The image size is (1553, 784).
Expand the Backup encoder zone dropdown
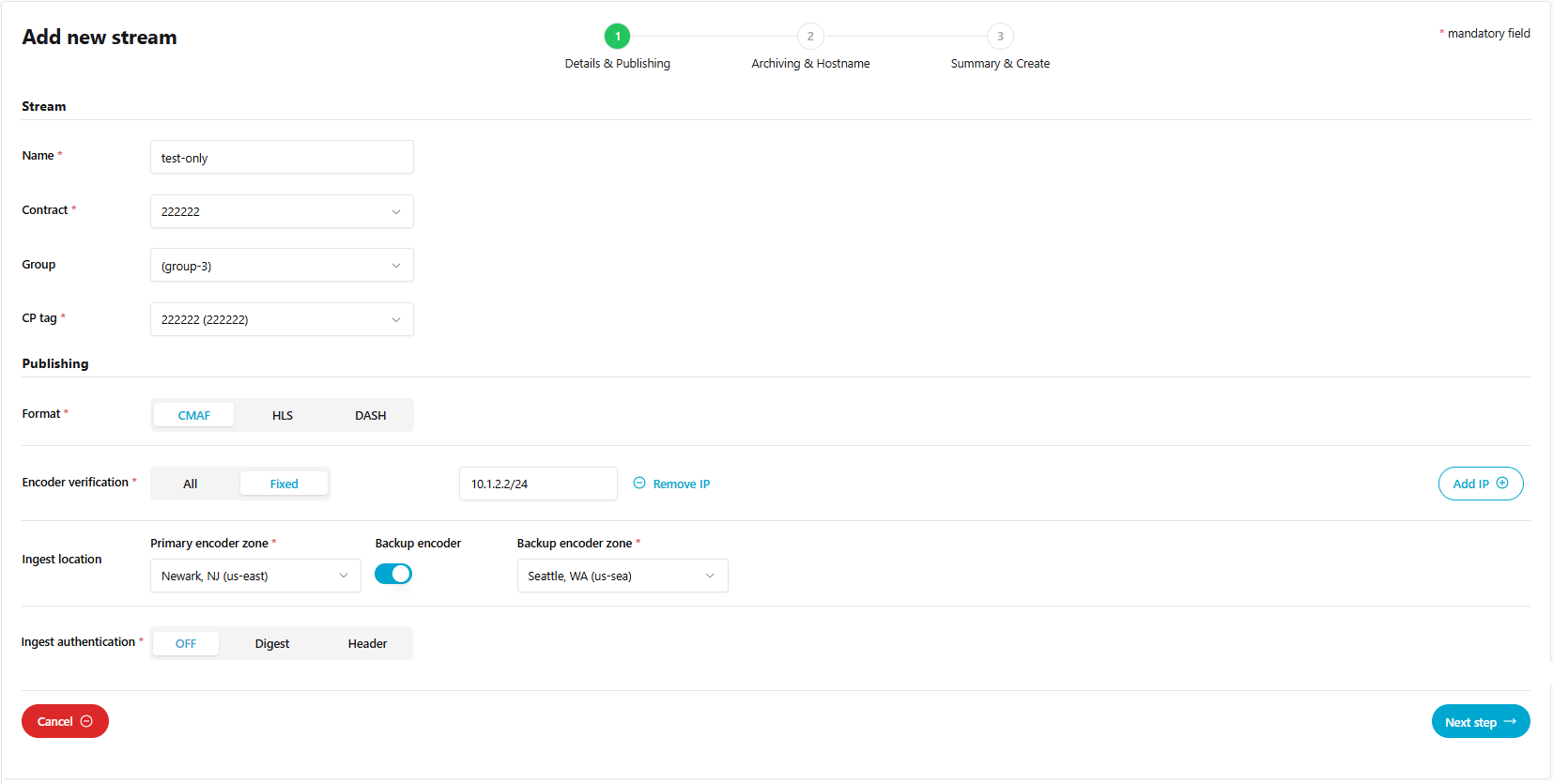(x=622, y=576)
